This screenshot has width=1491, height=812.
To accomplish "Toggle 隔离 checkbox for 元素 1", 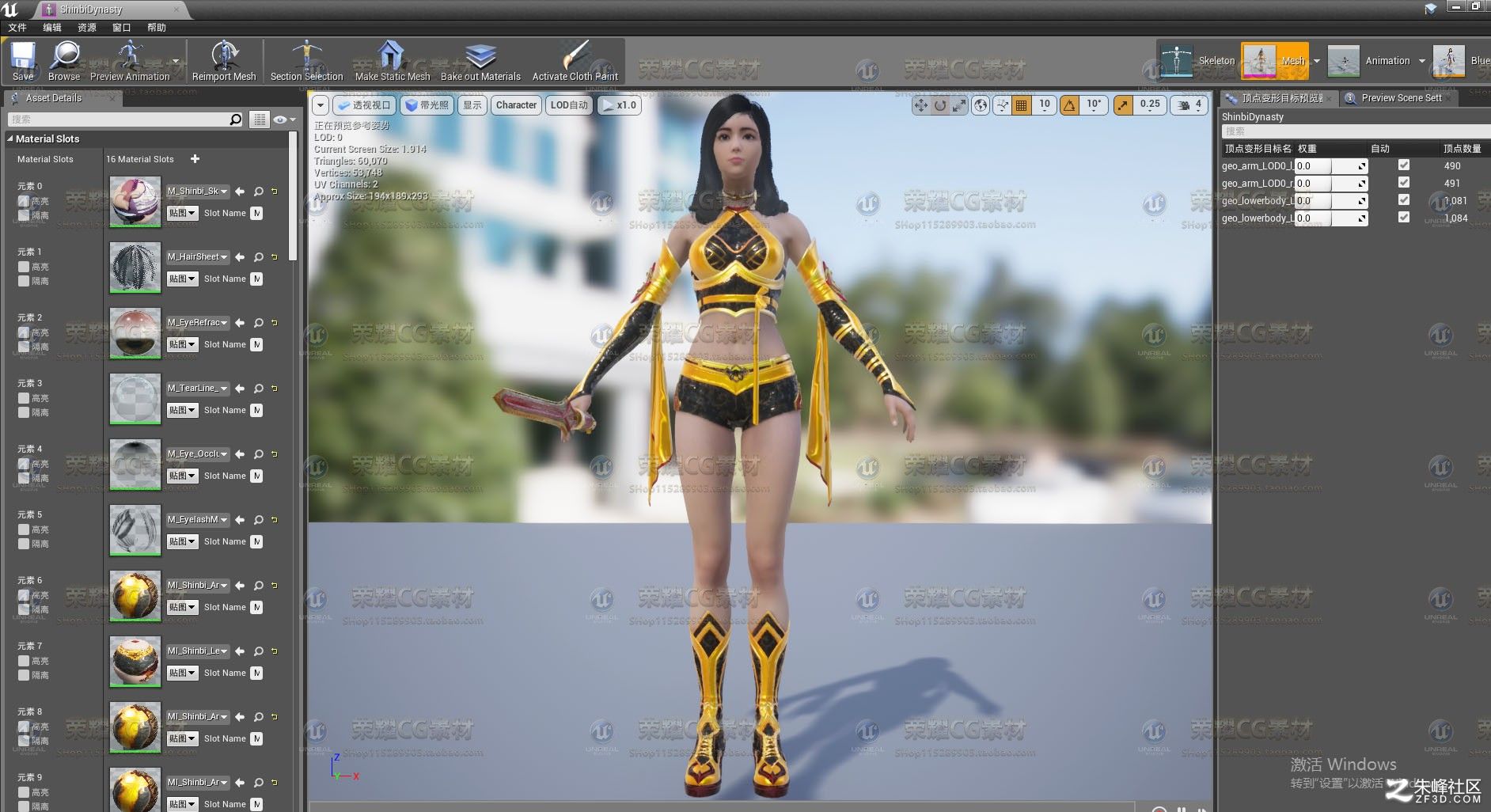I will (24, 281).
